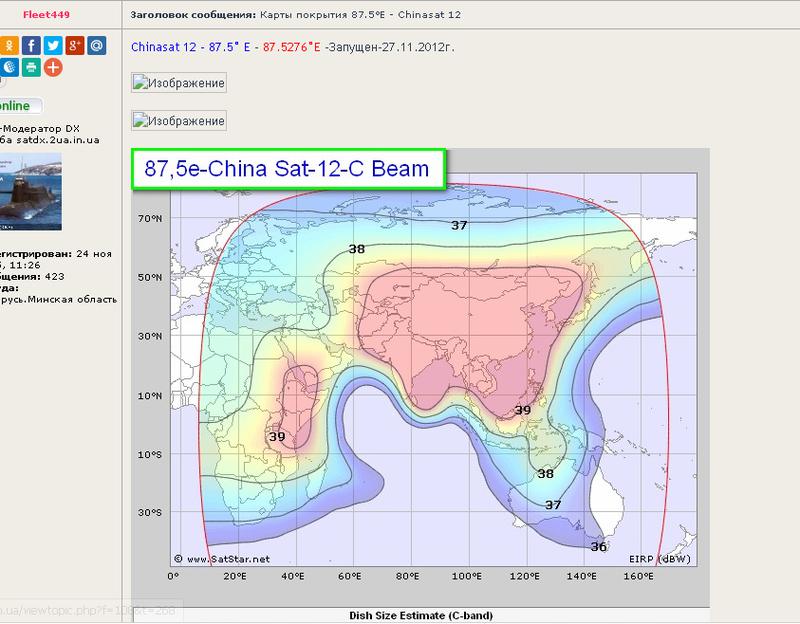This screenshot has width=800, height=624.
Task: Click the green online status badge
Action: tap(20, 106)
